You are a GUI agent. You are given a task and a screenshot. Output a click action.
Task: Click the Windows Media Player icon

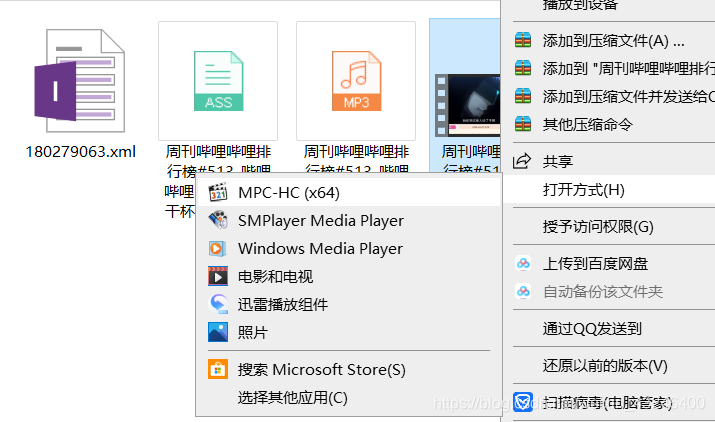click(x=218, y=249)
